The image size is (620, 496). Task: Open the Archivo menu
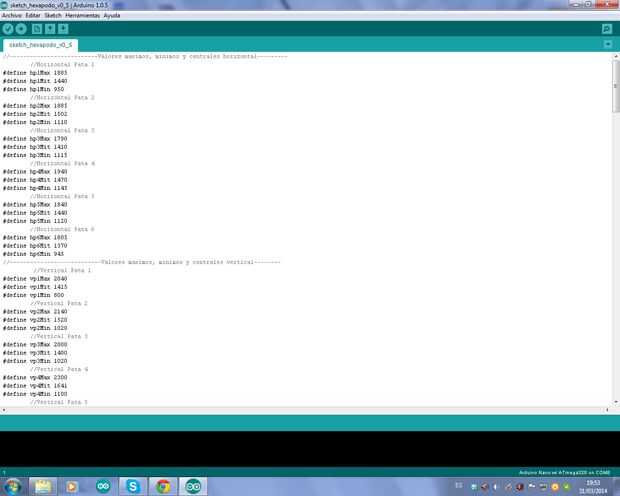point(11,15)
